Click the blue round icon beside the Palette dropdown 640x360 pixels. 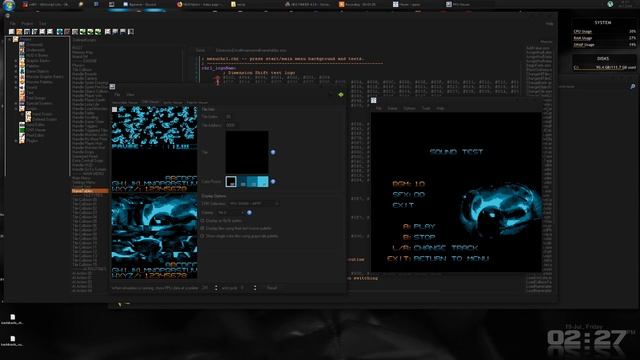pyautogui.click(x=249, y=213)
